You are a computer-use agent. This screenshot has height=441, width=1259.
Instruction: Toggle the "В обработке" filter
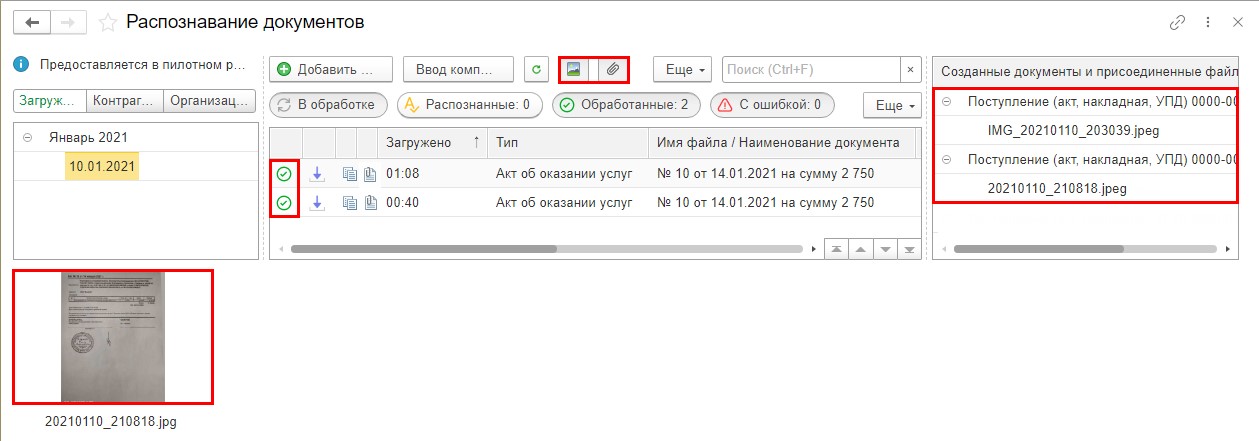[328, 104]
